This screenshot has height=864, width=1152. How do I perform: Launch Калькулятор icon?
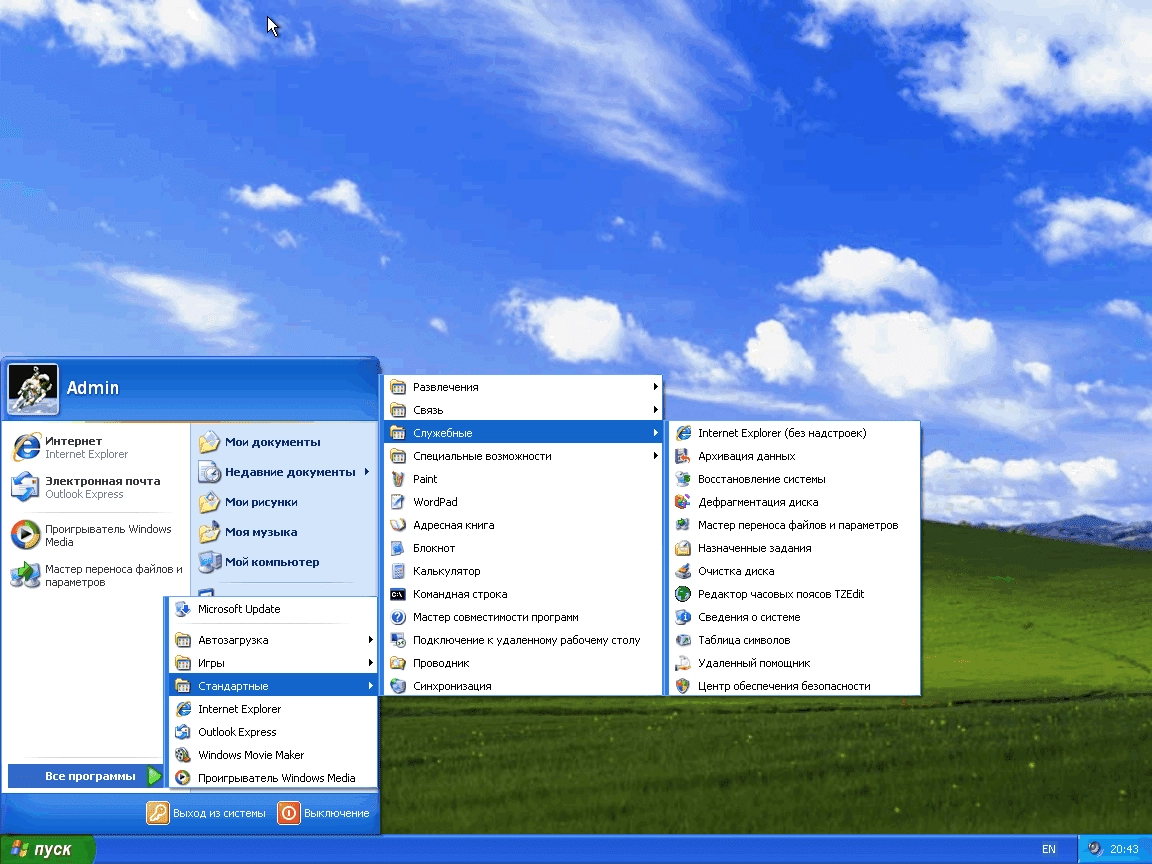[x=397, y=571]
